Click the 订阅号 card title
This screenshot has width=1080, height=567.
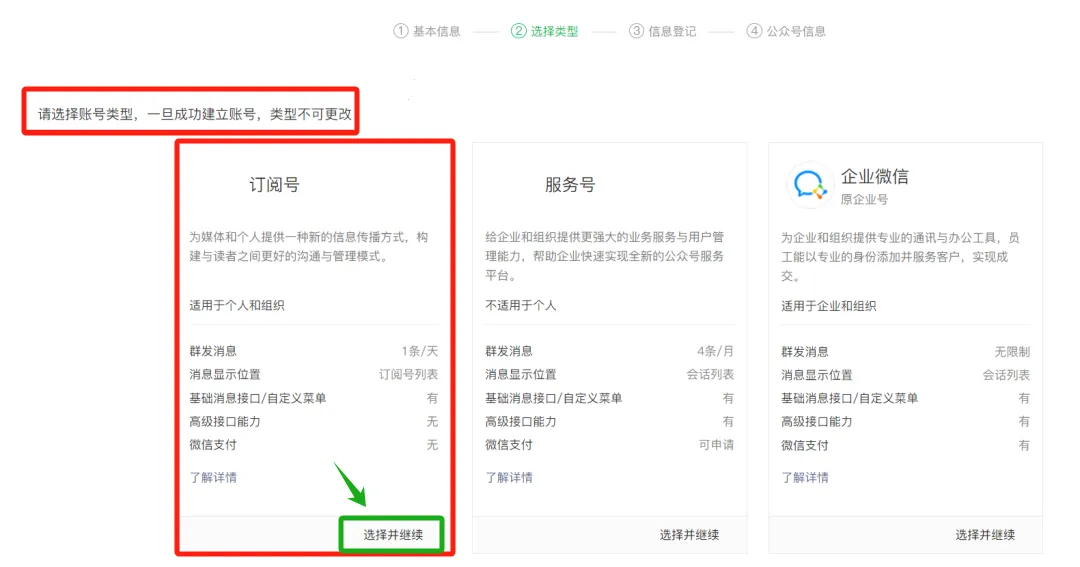(274, 185)
